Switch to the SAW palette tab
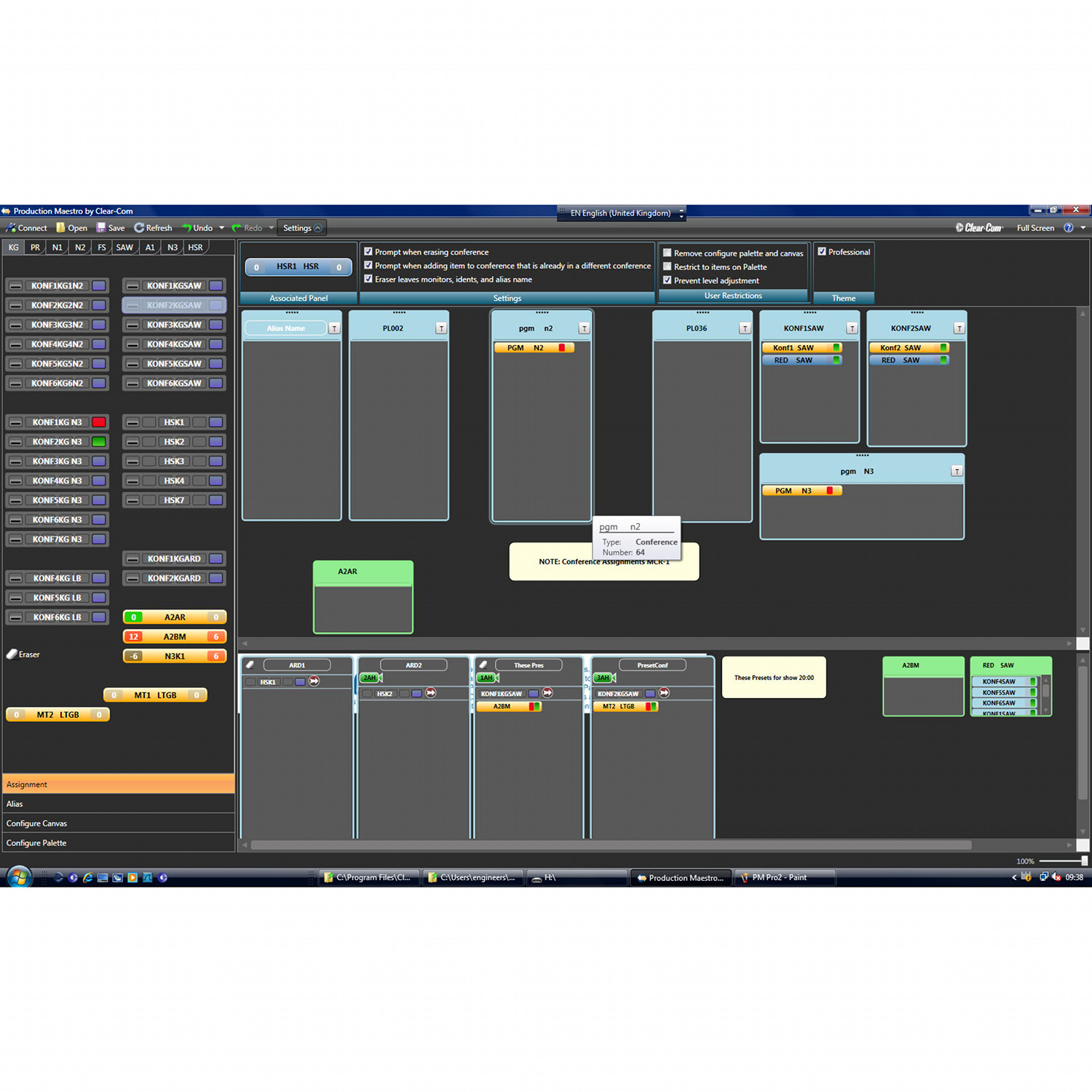1092x1092 pixels. click(124, 248)
